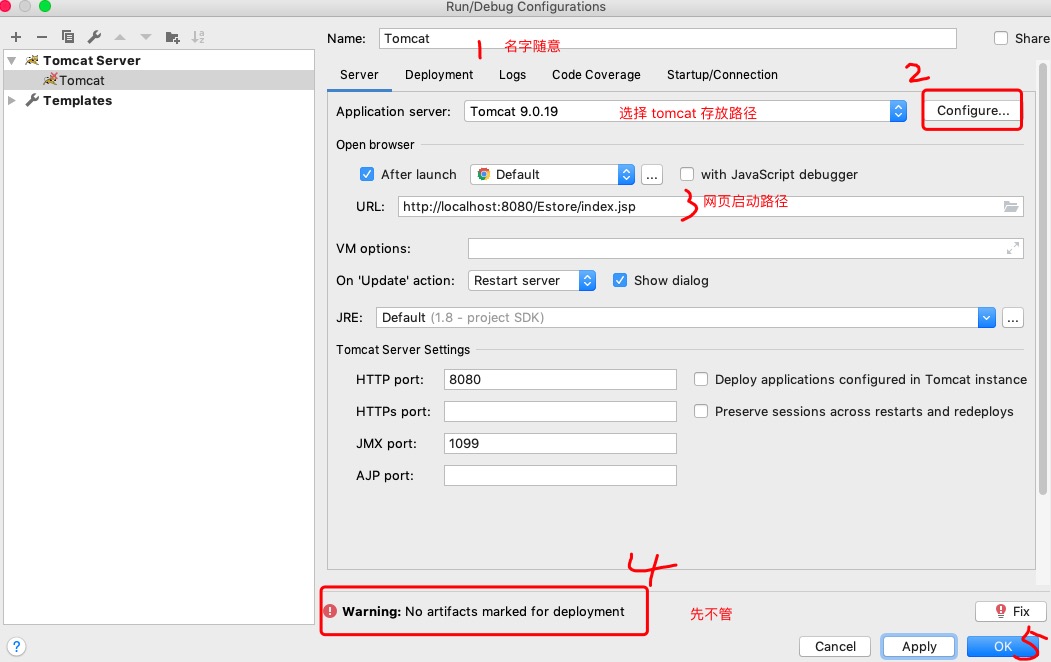Open the Application server dropdown
Viewport: 1051px width, 662px height.
point(897,111)
